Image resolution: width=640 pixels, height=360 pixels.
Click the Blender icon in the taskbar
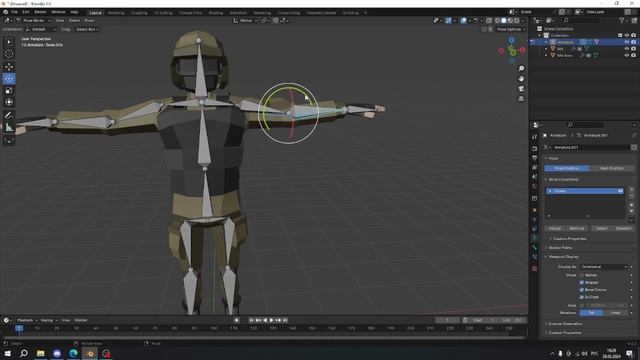coord(90,353)
